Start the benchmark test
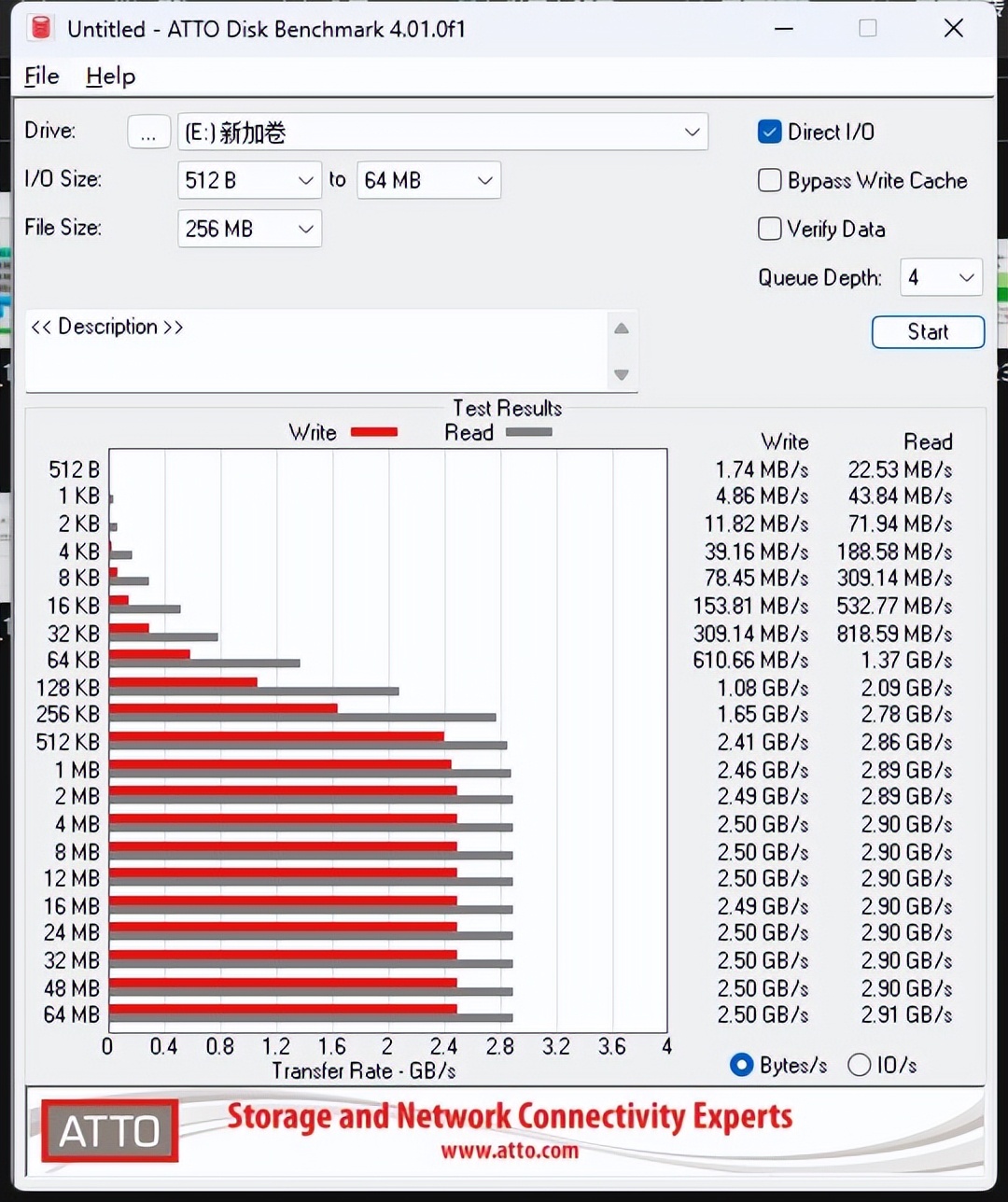This screenshot has height=1202, width=1008. pyautogui.click(x=928, y=332)
